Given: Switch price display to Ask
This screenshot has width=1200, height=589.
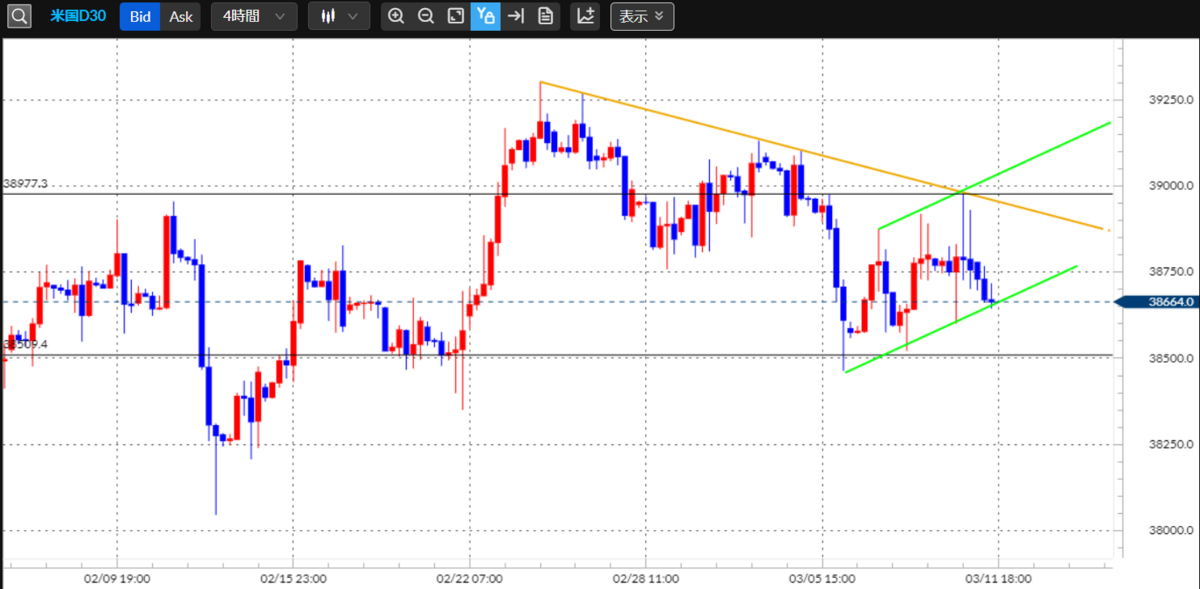Looking at the screenshot, I should (181, 16).
